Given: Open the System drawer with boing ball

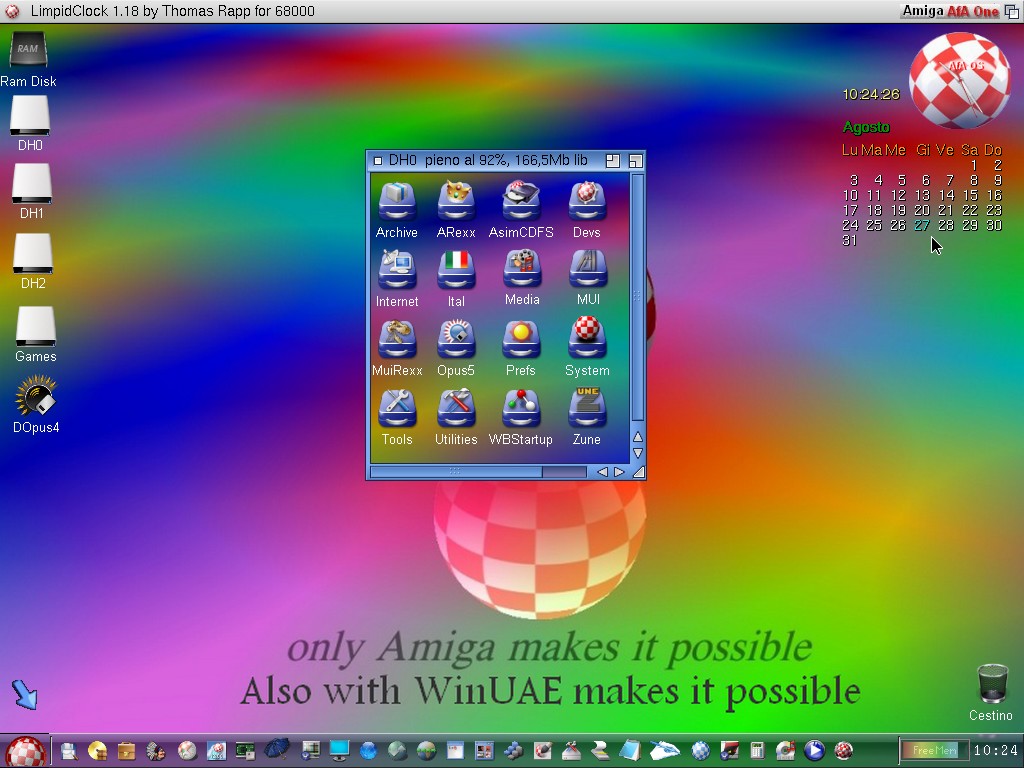Looking at the screenshot, I should (587, 341).
